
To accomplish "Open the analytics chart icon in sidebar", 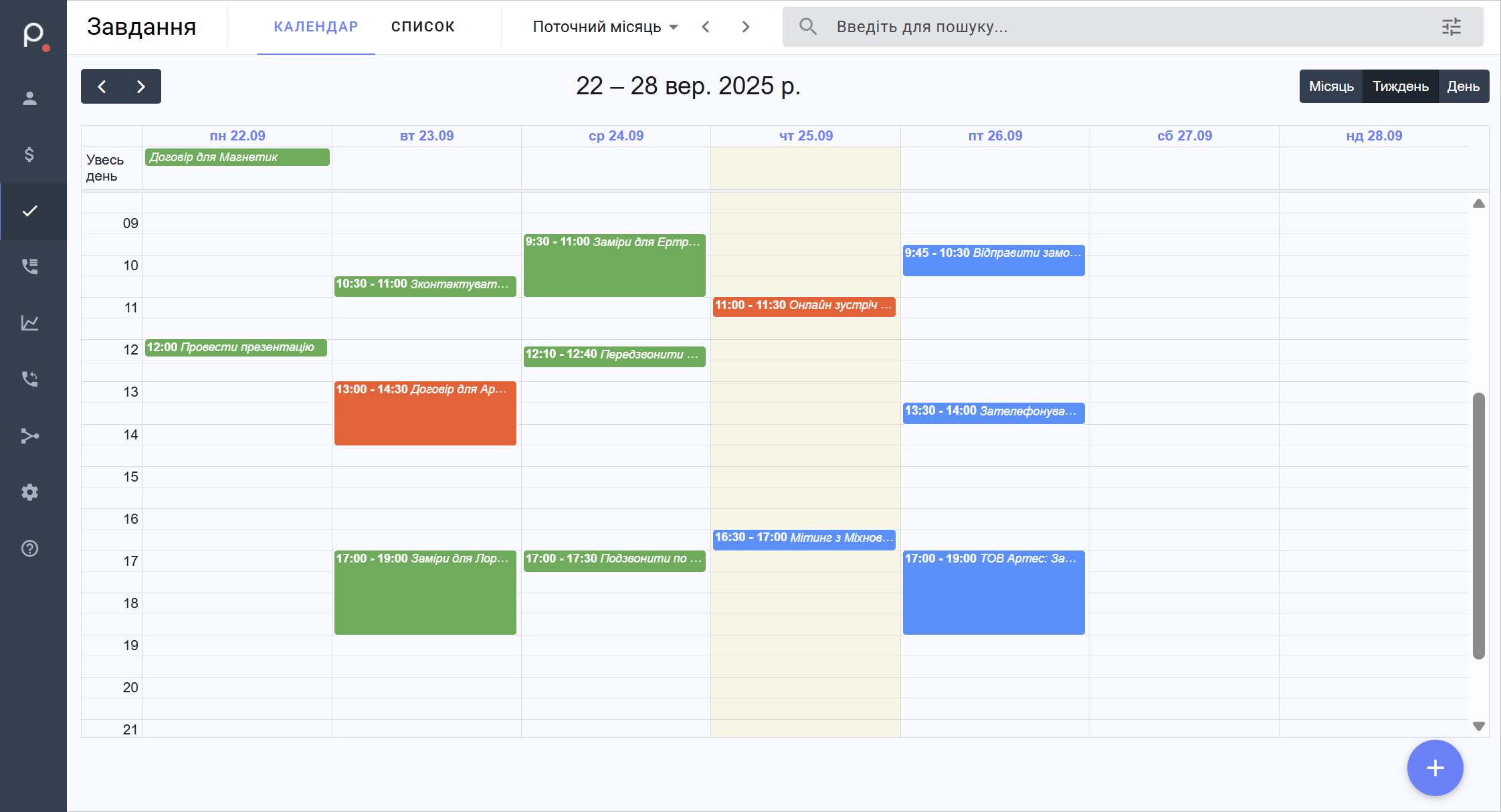I will coord(29,323).
